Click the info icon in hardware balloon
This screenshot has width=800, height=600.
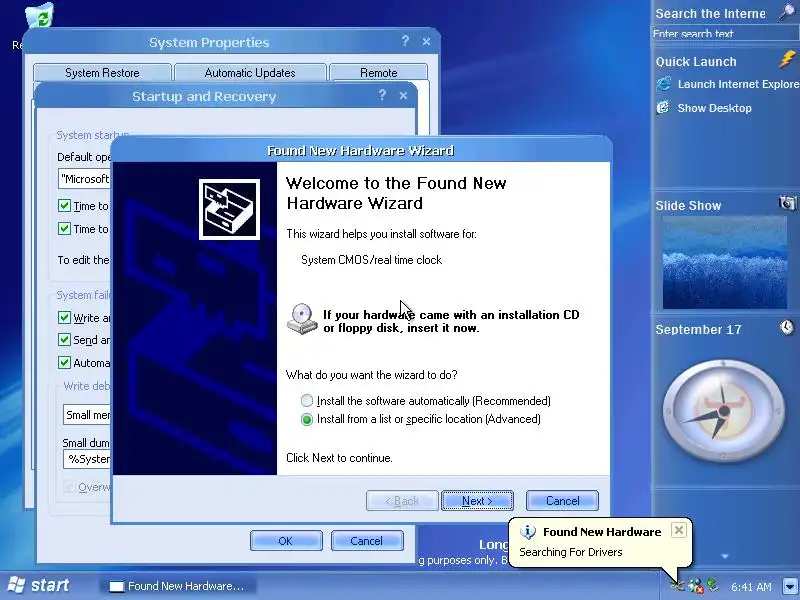528,532
